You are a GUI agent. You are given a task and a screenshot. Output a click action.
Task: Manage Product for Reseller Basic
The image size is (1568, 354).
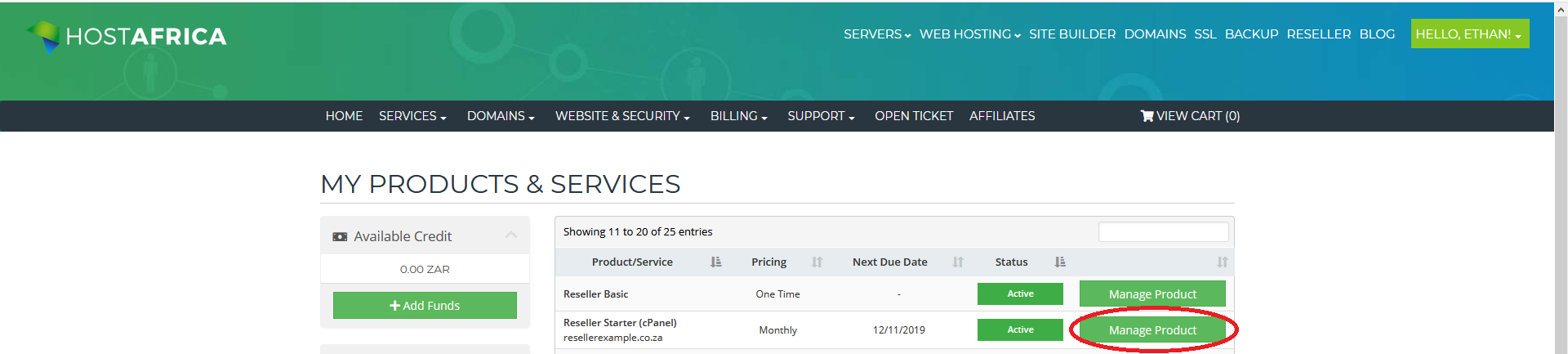pyautogui.click(x=1152, y=294)
